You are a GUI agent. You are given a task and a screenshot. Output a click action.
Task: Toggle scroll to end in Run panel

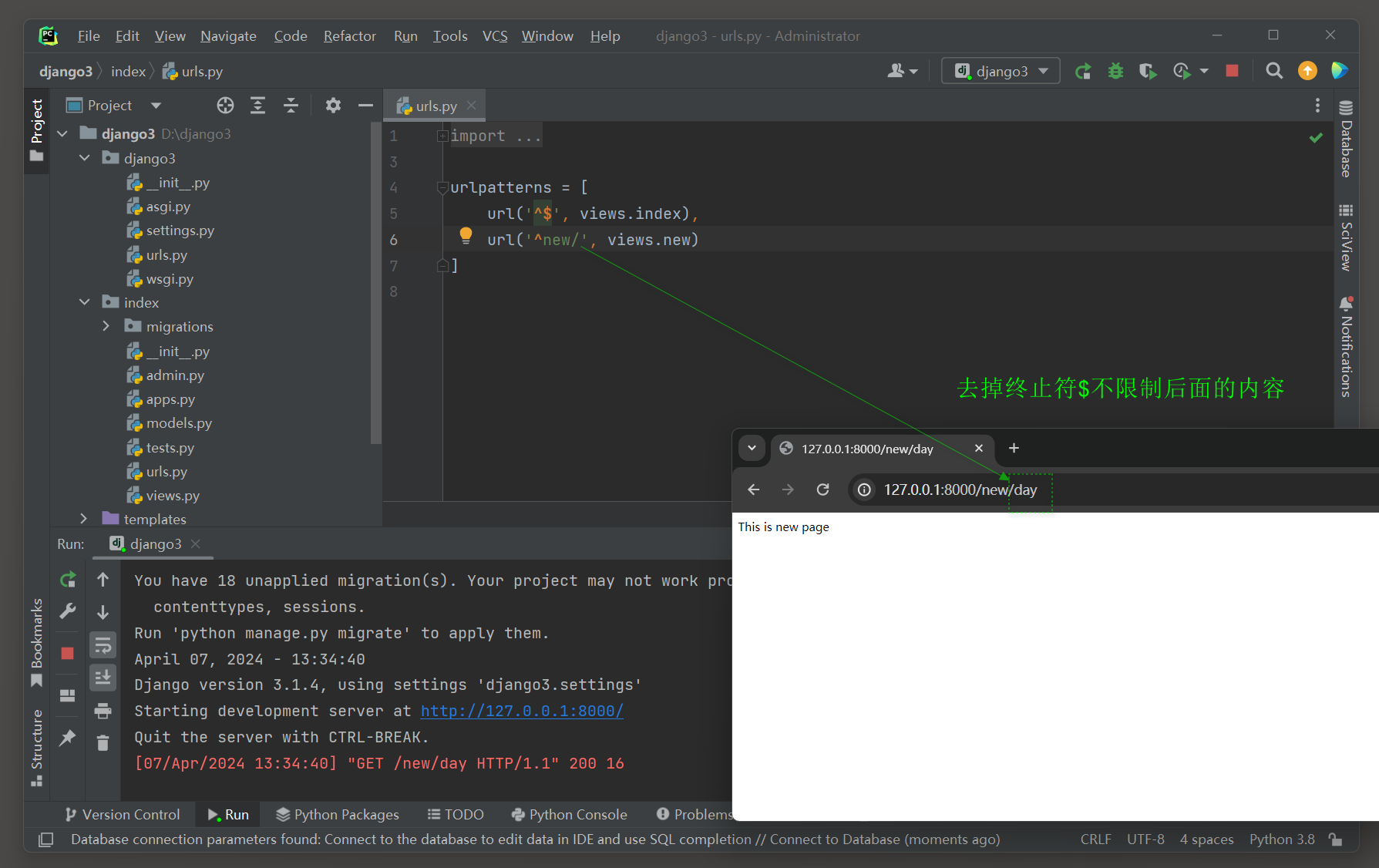tap(103, 678)
